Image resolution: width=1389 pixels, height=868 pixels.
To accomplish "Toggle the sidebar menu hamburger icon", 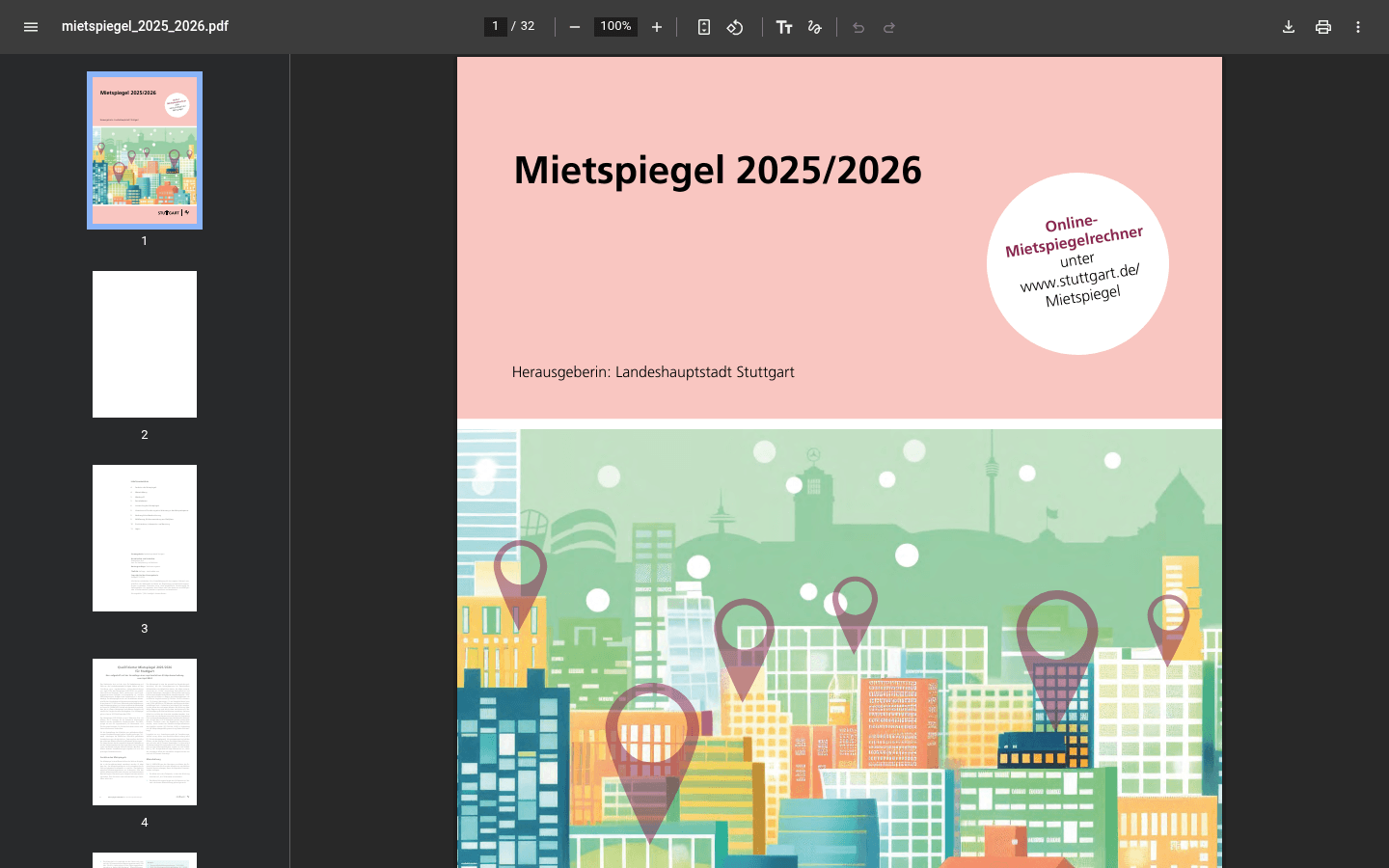I will tap(31, 27).
